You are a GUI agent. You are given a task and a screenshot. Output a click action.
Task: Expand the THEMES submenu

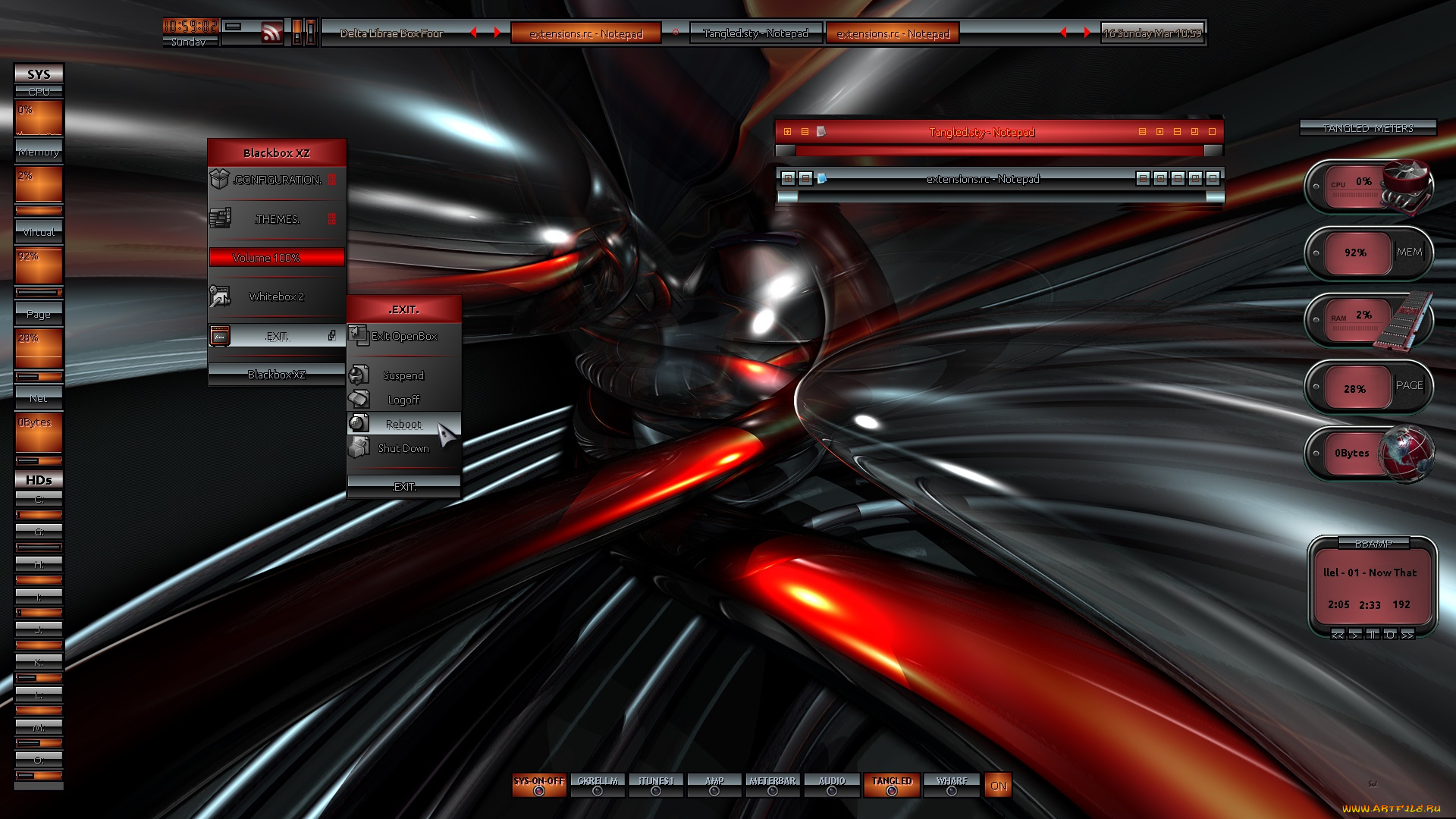[278, 219]
